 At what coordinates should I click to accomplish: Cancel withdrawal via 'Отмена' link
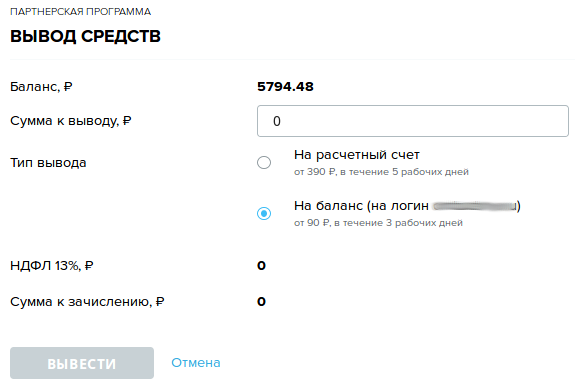[x=196, y=363]
